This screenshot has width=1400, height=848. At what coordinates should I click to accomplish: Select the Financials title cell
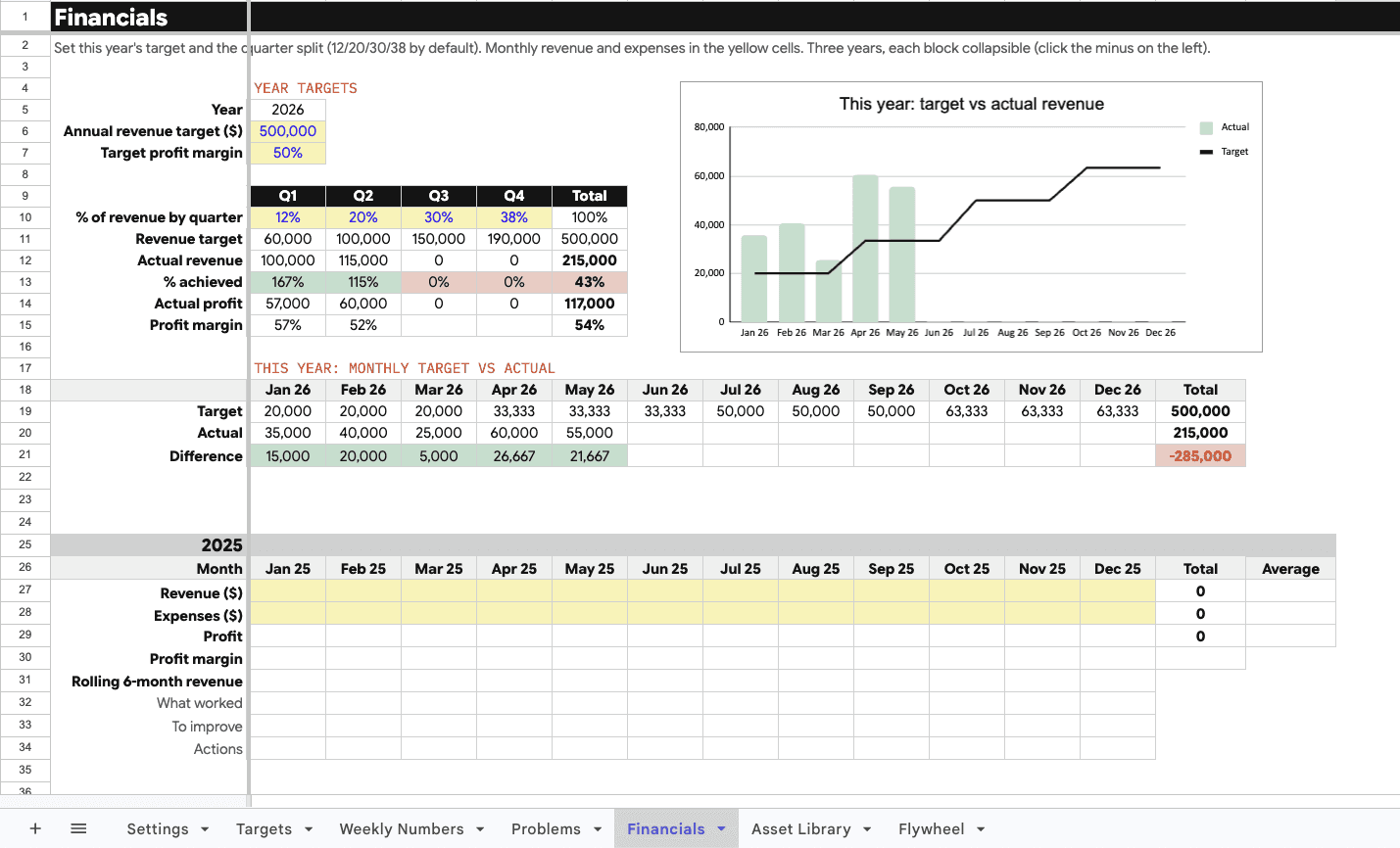(149, 17)
